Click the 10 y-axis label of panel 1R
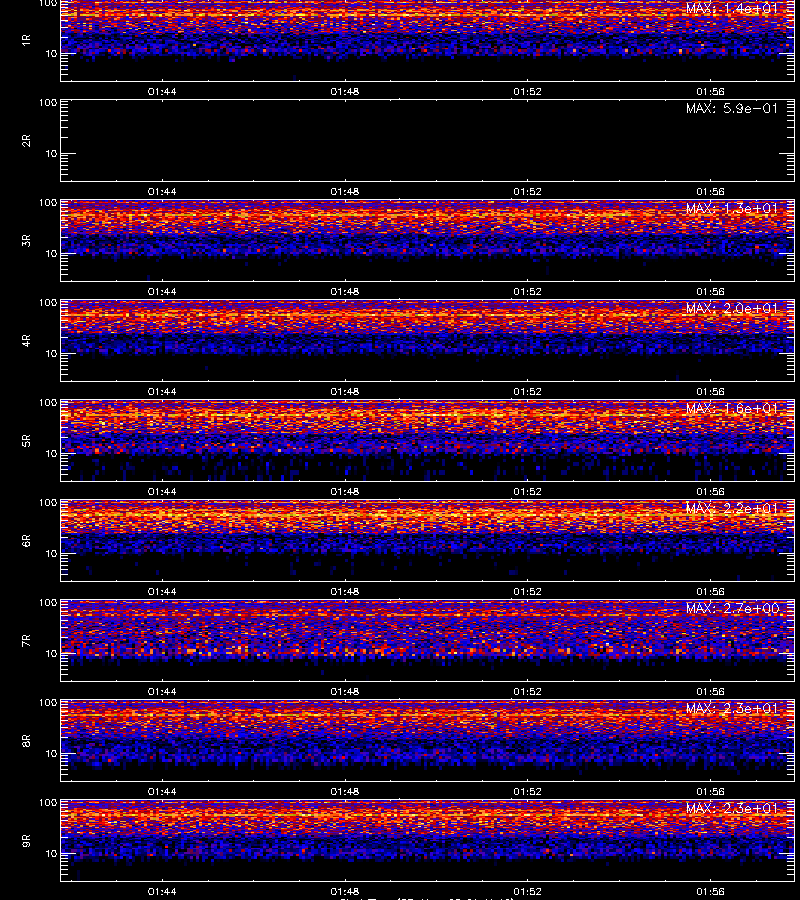 [51, 54]
